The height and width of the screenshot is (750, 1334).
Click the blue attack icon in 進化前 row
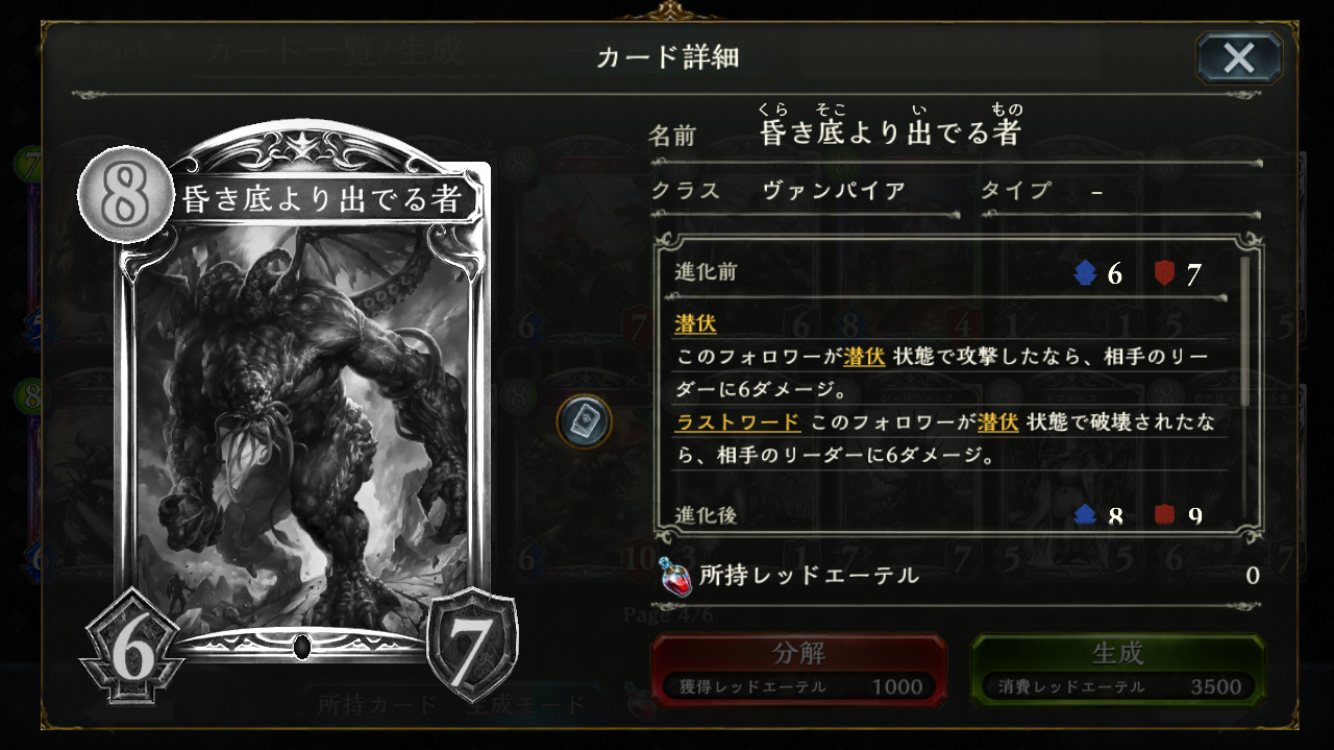point(1085,273)
